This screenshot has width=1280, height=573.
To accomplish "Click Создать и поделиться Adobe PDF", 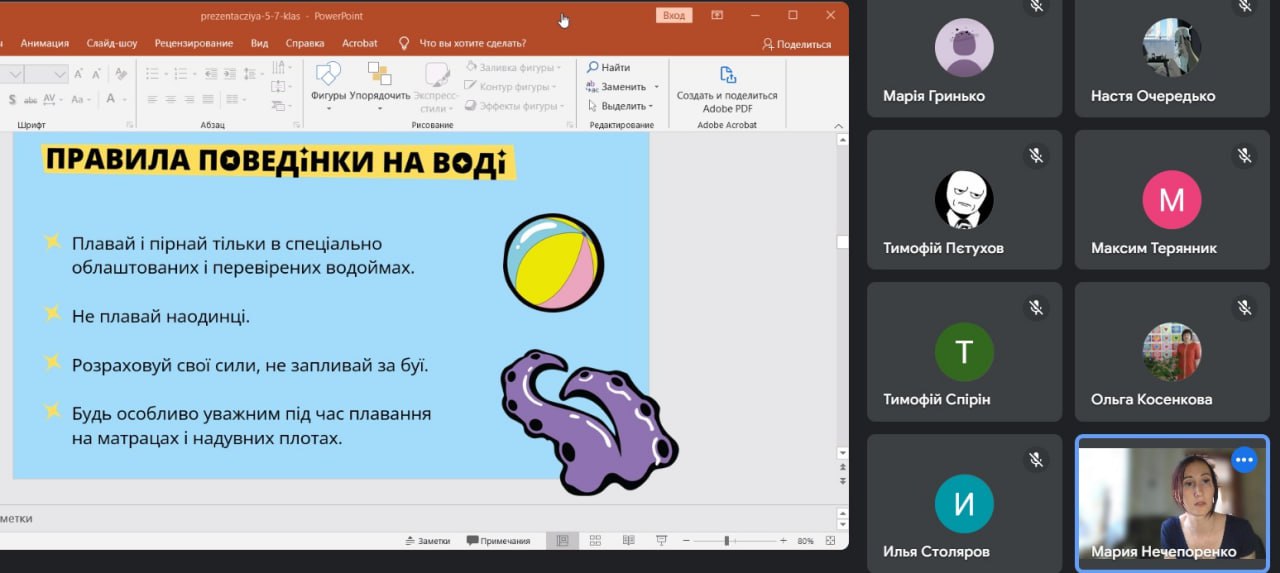I will [727, 76].
